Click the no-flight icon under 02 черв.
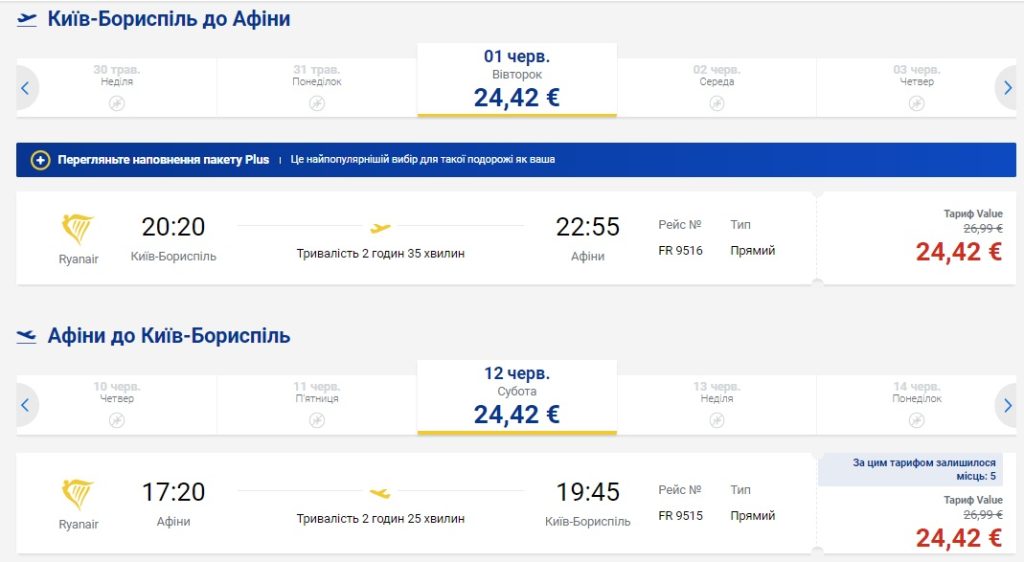The height and width of the screenshot is (562, 1024). pos(717,103)
